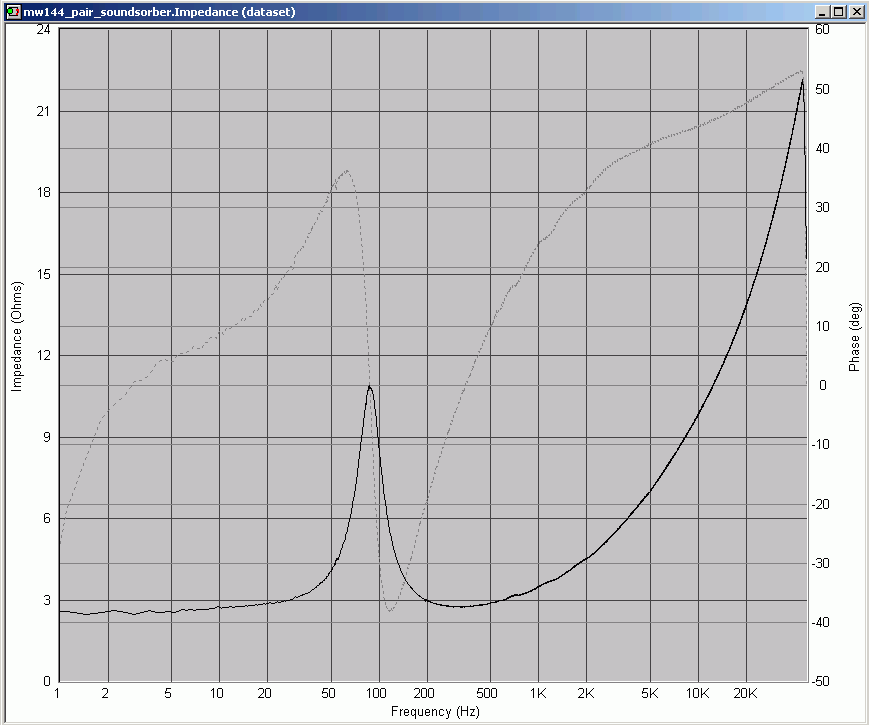Minimize the Impedance dataset window

822,12
